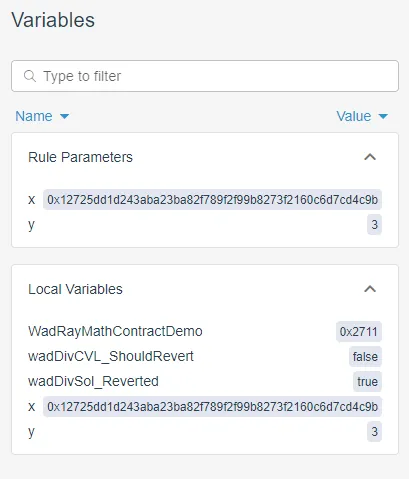Select y value 3 in Rule Parameters
Image resolution: width=409 pixels, height=479 pixels.
click(374, 224)
